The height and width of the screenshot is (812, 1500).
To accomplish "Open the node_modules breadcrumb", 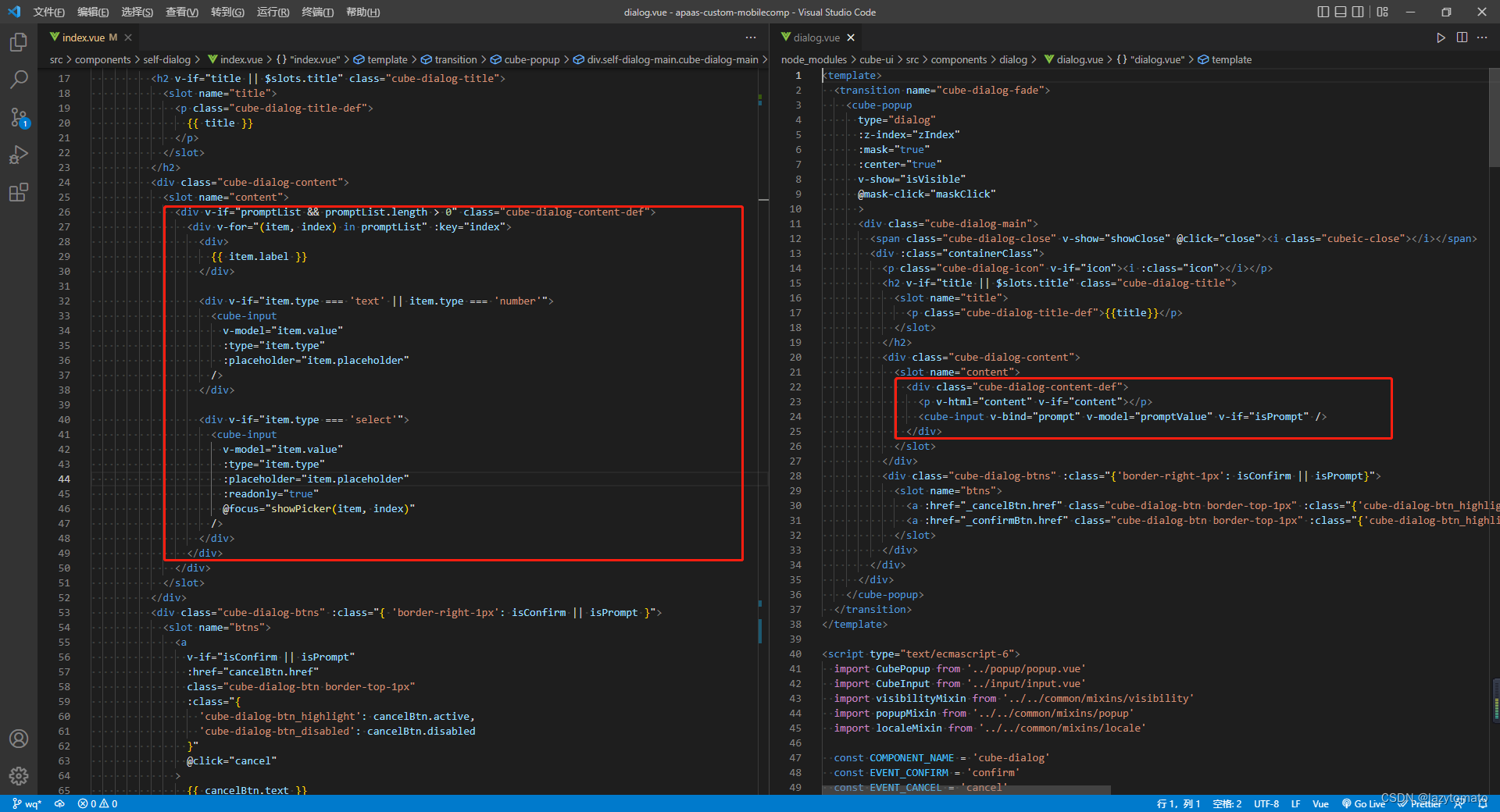I will 814,59.
